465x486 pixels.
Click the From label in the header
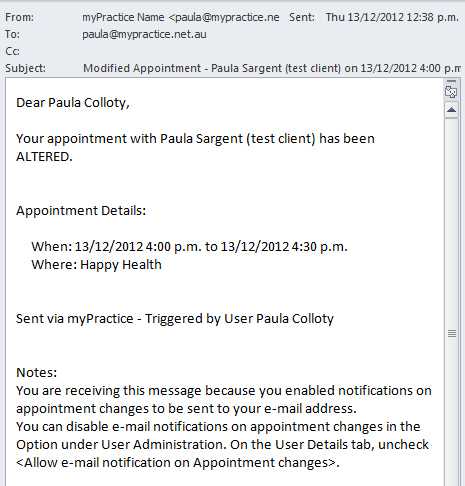click(19, 17)
